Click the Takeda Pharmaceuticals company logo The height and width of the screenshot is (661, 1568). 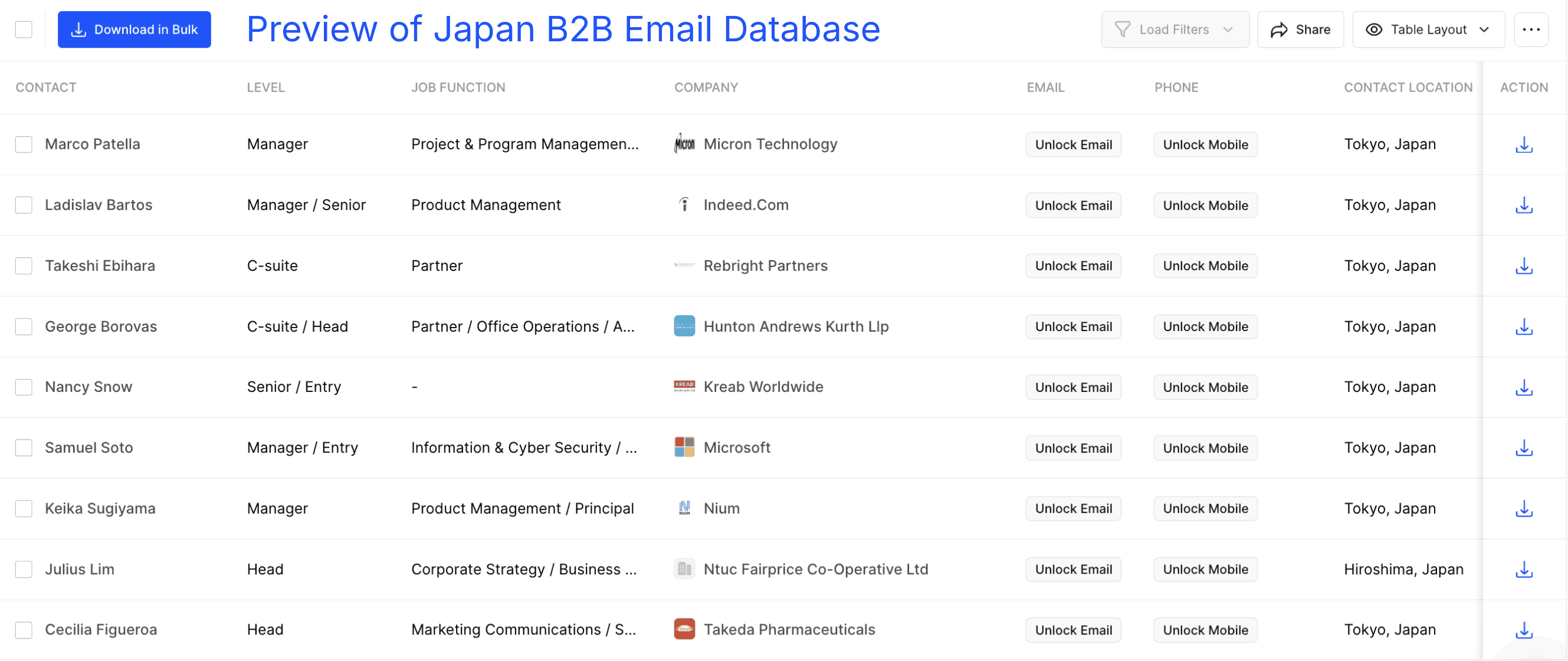684,629
